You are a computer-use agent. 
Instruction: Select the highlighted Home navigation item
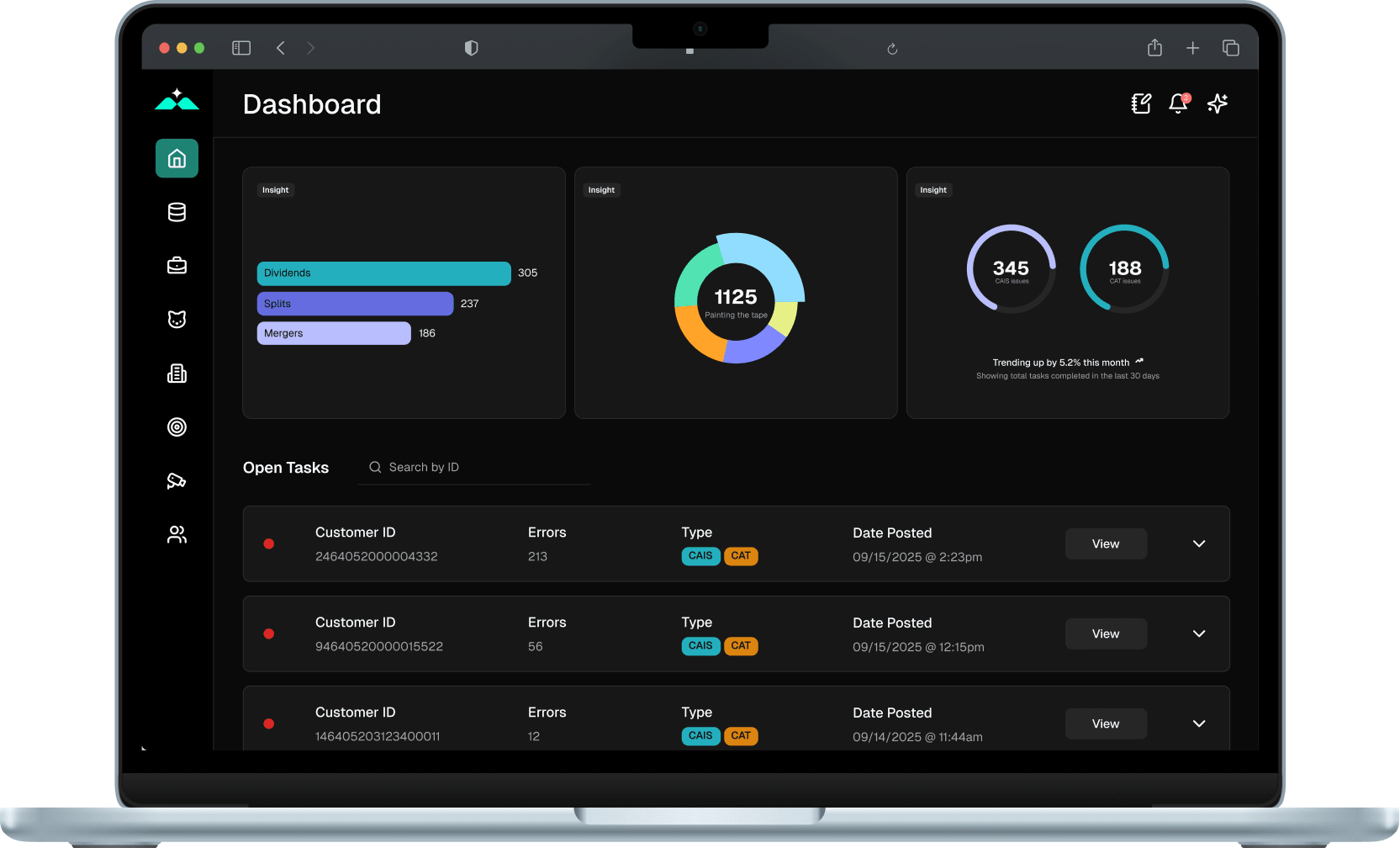pyautogui.click(x=177, y=158)
